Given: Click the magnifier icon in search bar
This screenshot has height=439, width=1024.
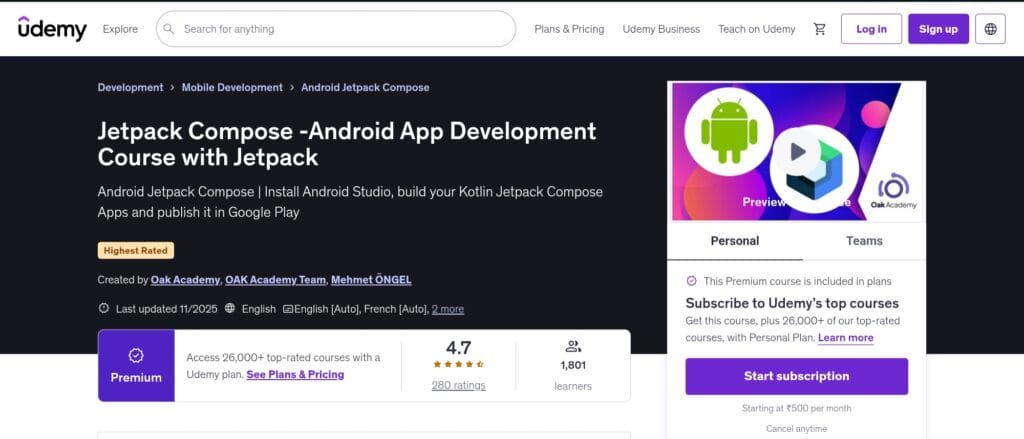Looking at the screenshot, I should (x=168, y=29).
